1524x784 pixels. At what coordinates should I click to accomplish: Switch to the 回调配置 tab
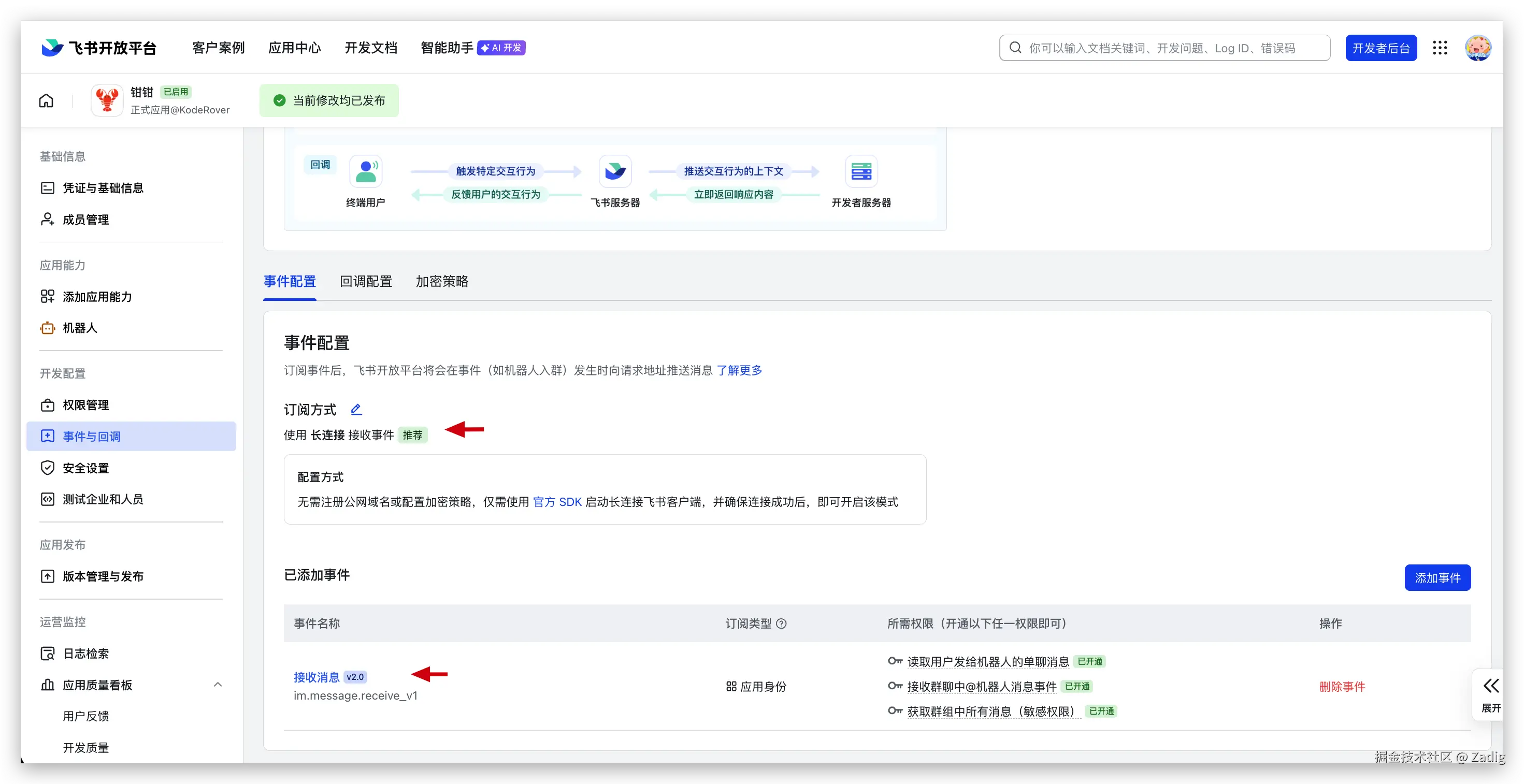(x=366, y=281)
